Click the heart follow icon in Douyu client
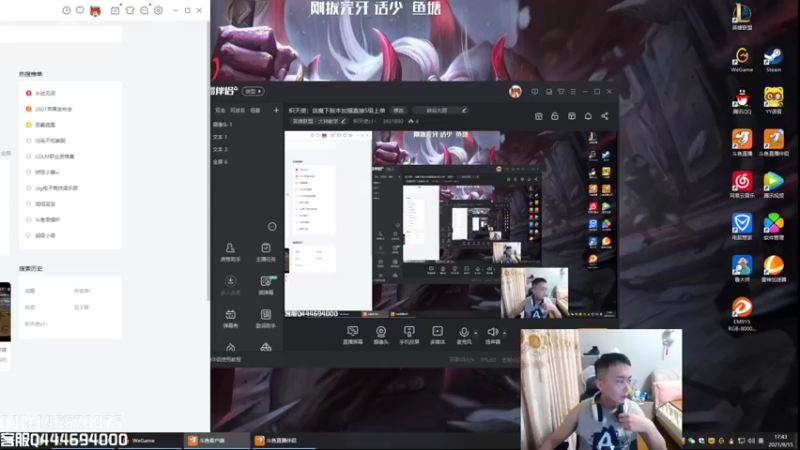Image resolution: width=800 pixels, height=450 pixels. point(80,10)
